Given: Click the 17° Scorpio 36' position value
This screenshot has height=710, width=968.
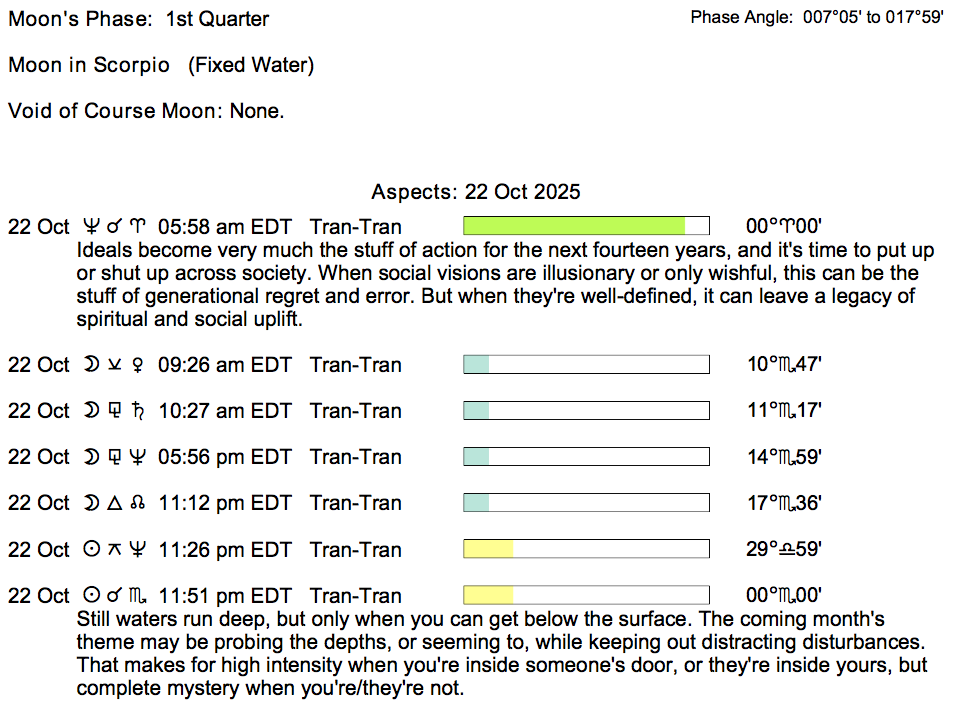Looking at the screenshot, I should 785,503.
